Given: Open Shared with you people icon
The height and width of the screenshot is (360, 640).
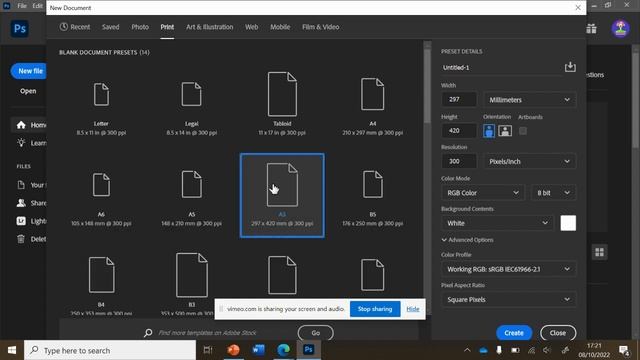Looking at the screenshot, I should [x=21, y=203].
